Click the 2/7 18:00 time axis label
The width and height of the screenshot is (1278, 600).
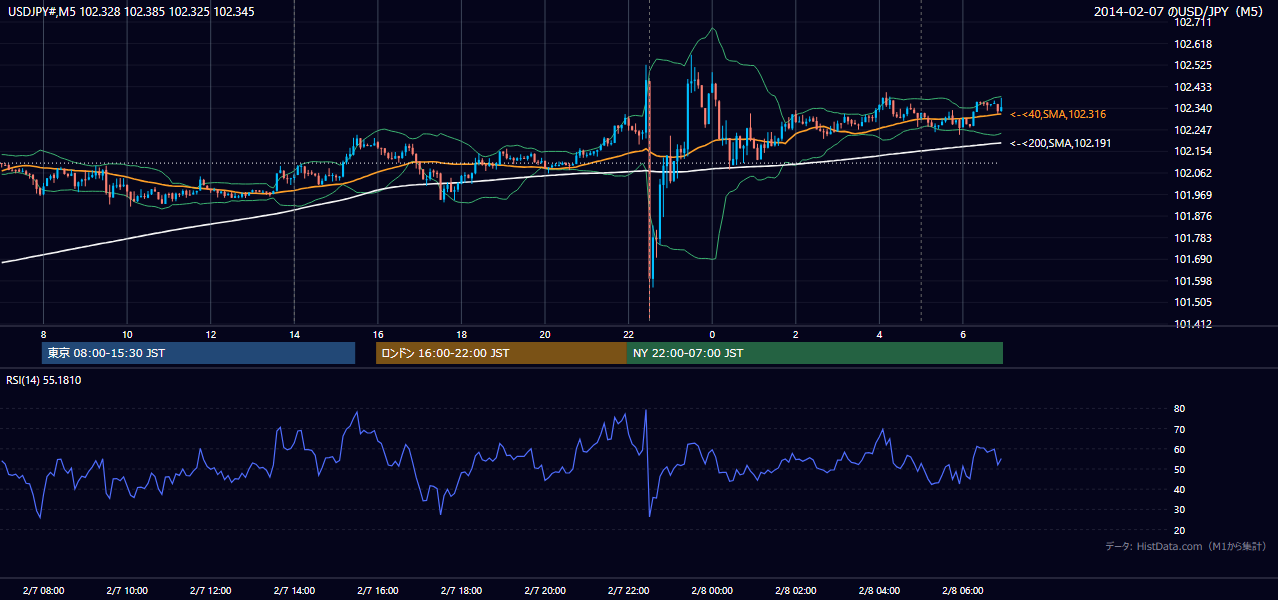[461, 590]
